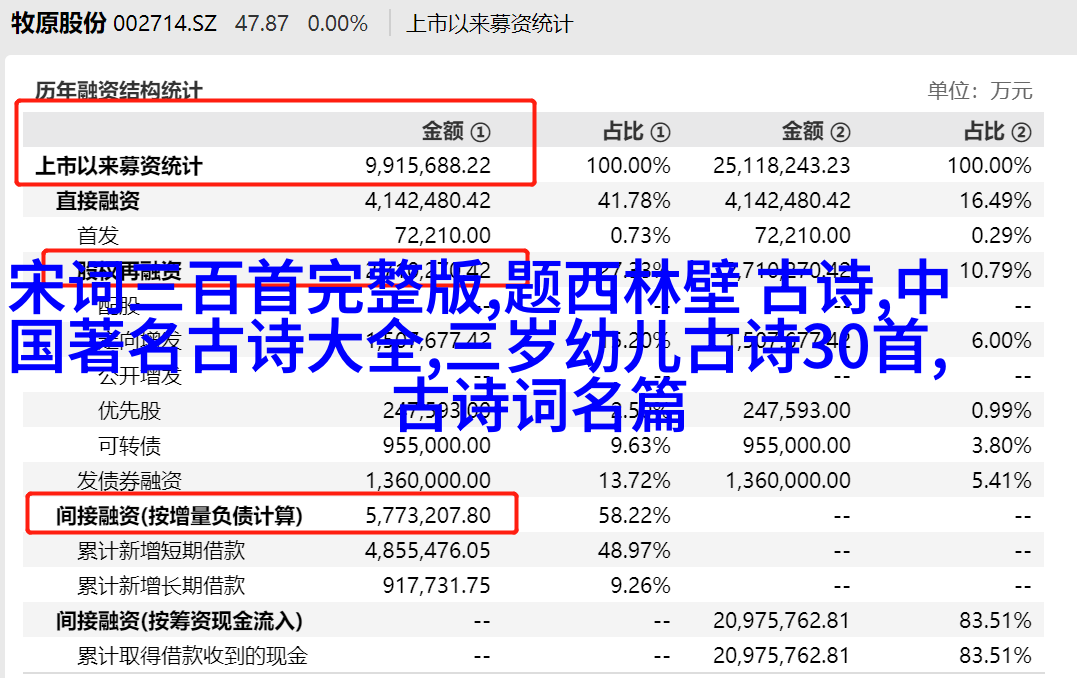Click 20,975,762.81 in the 间接融资(按筹资现金流入) row
Viewport: 1077px width, 678px height.
[x=782, y=621]
